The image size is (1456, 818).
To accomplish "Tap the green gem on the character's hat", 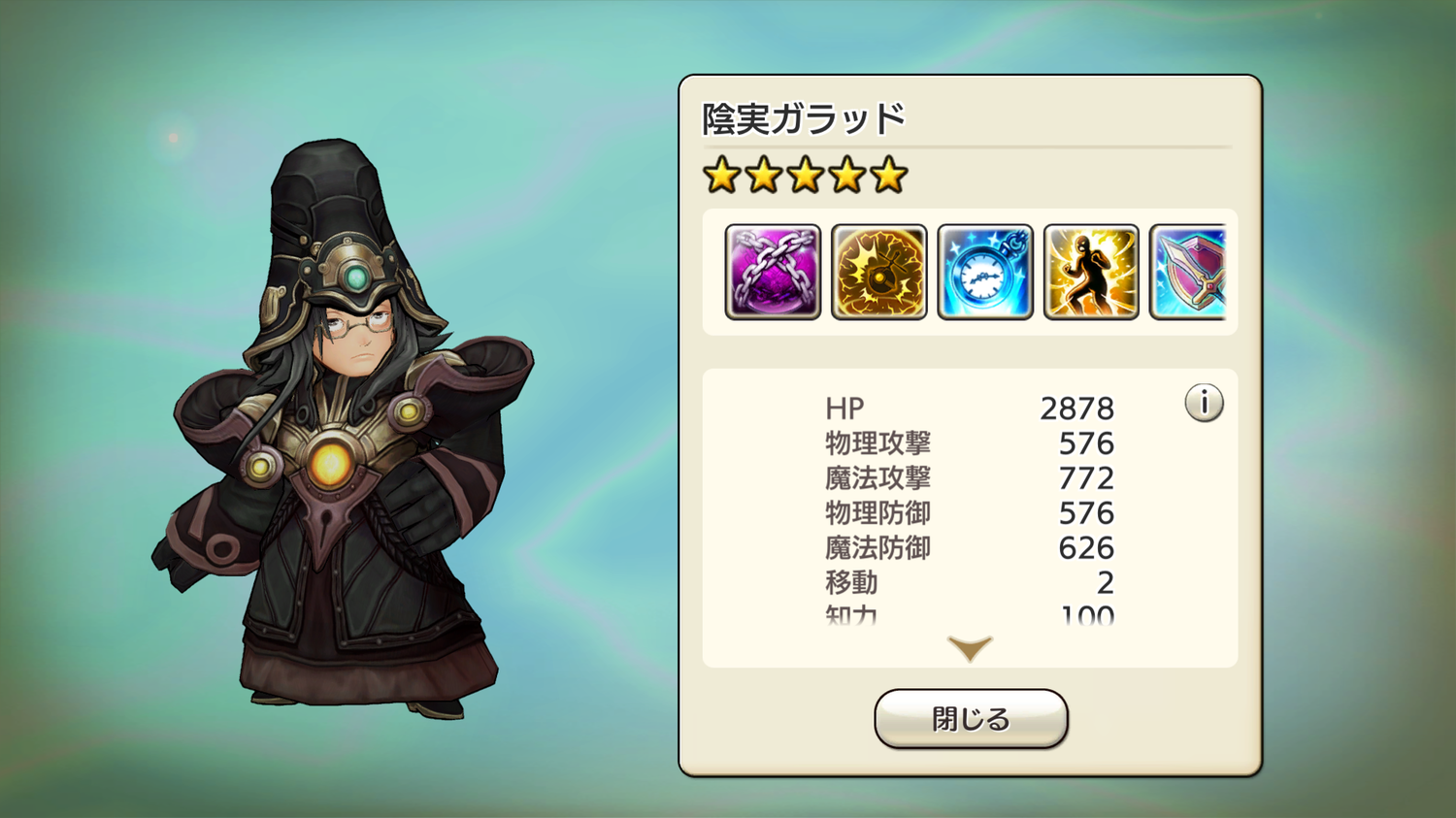I will click(356, 278).
